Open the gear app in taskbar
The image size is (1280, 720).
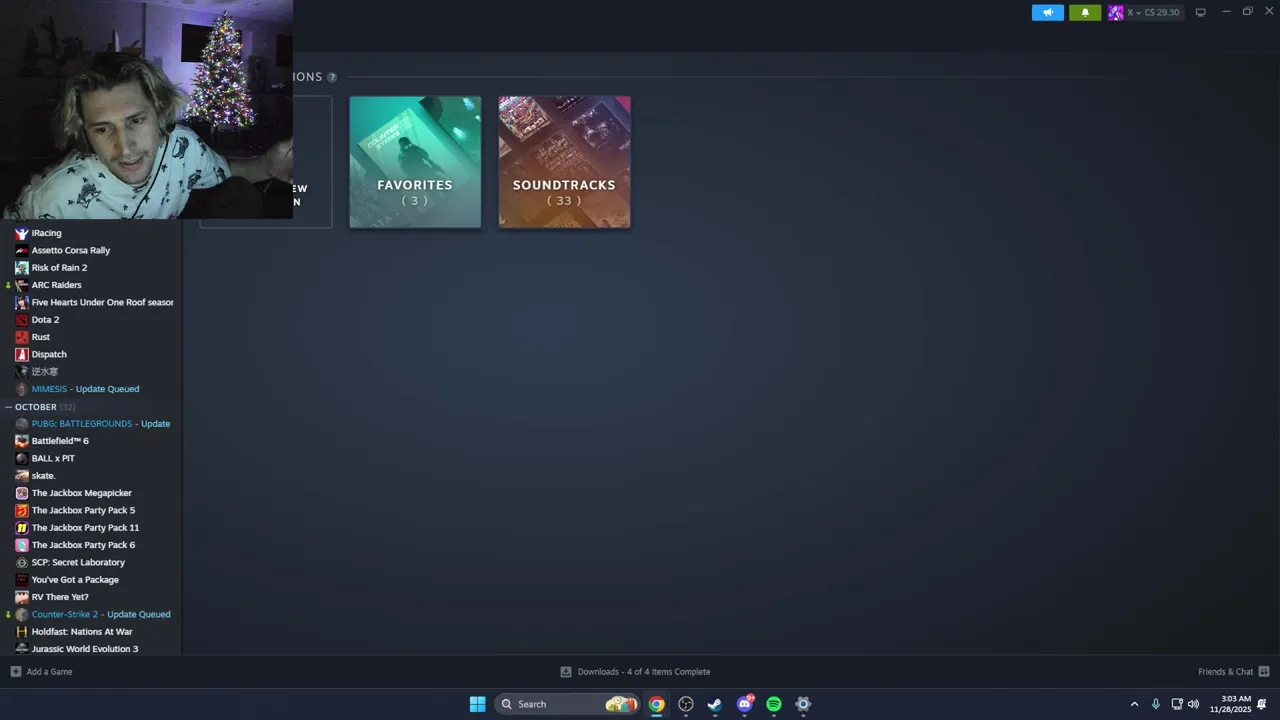[x=802, y=704]
